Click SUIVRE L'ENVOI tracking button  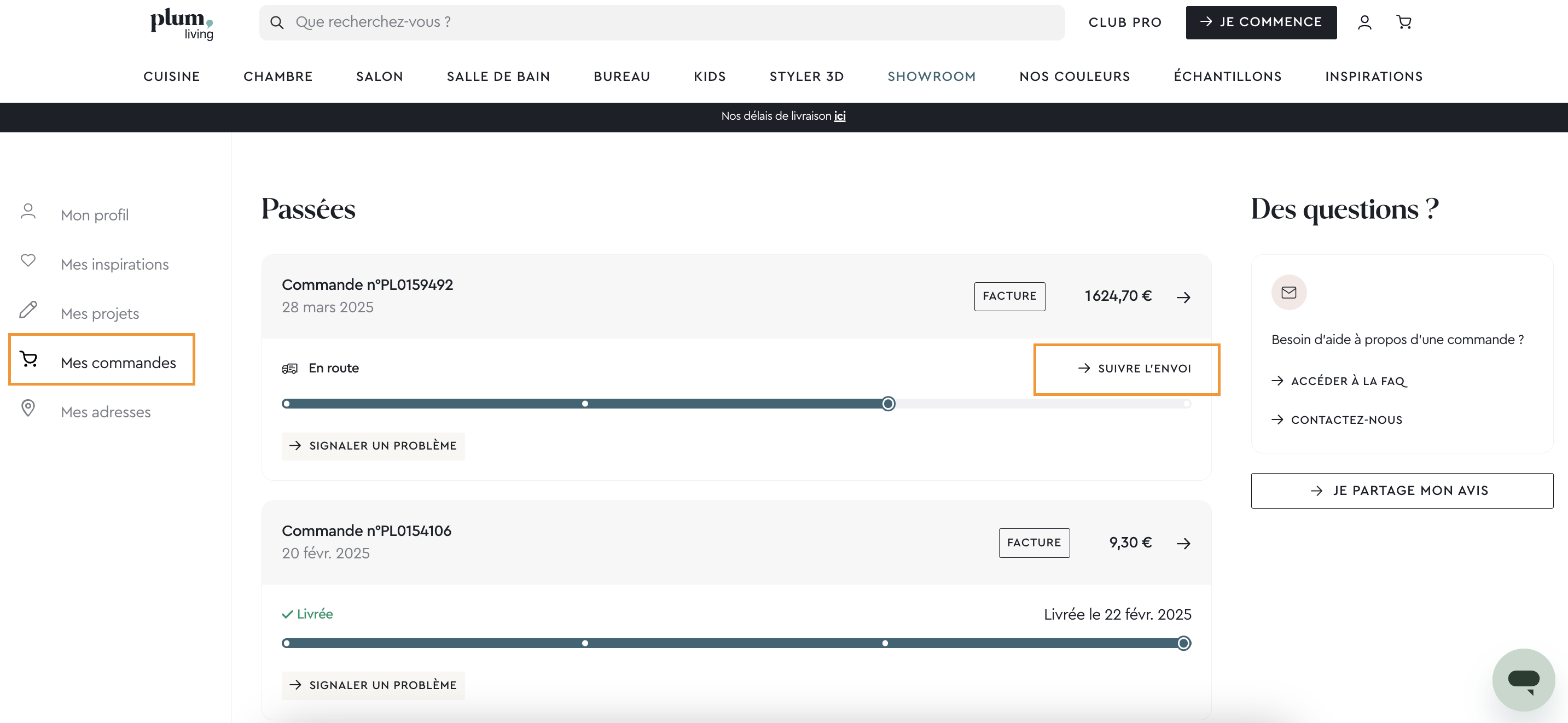coord(1135,369)
